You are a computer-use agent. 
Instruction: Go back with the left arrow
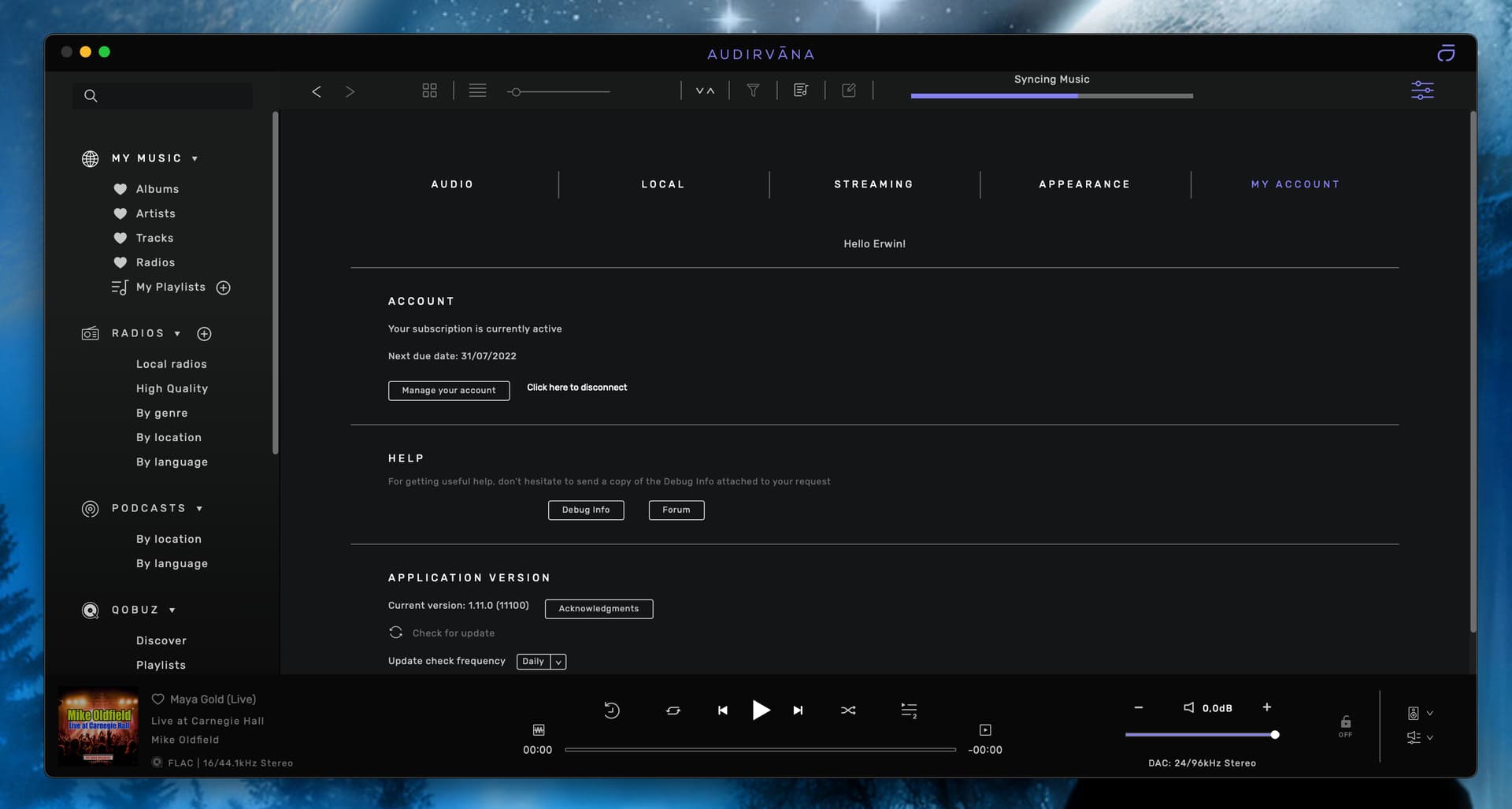317,91
